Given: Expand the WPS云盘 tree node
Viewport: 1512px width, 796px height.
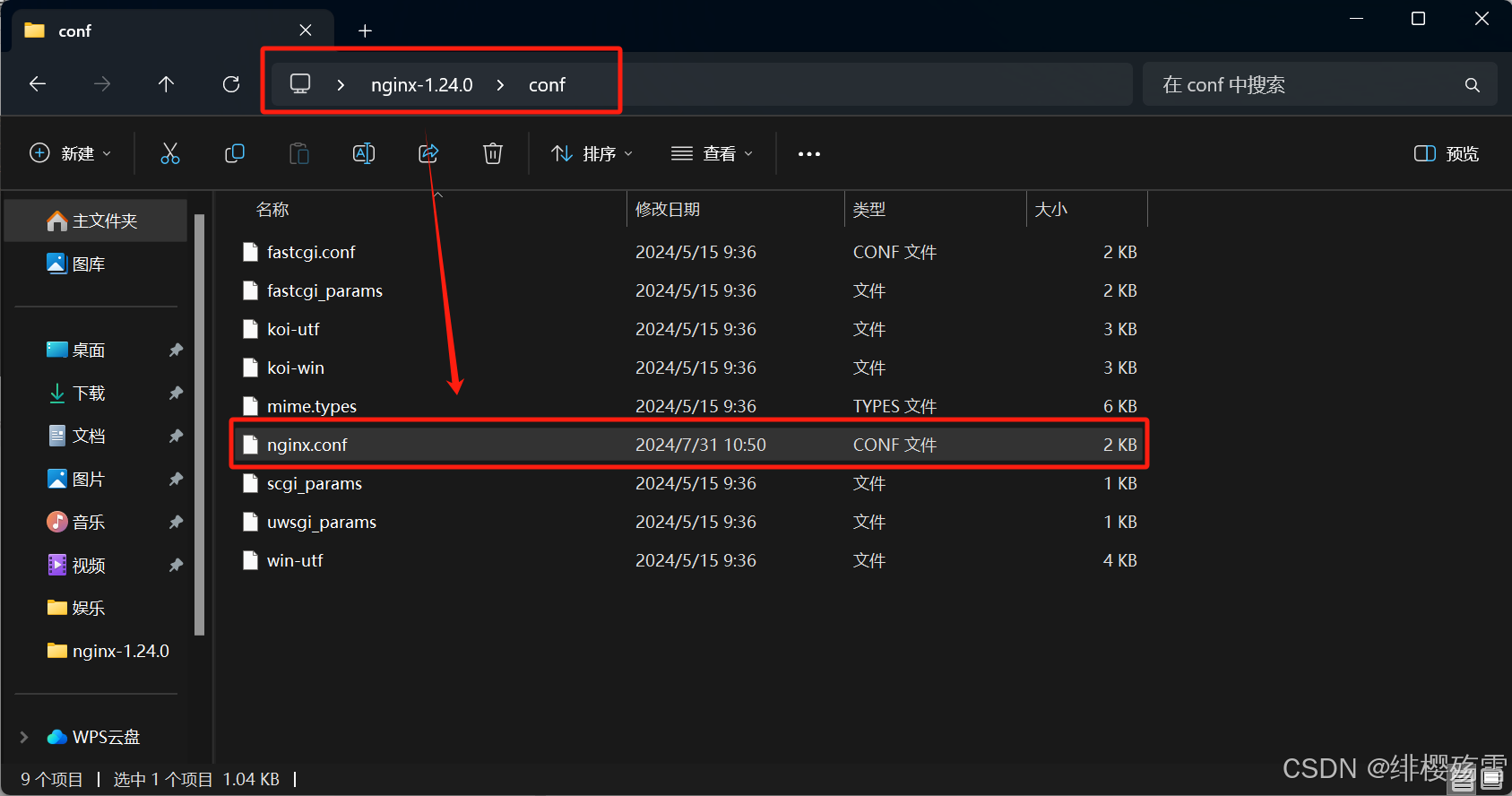Looking at the screenshot, I should [x=24, y=737].
